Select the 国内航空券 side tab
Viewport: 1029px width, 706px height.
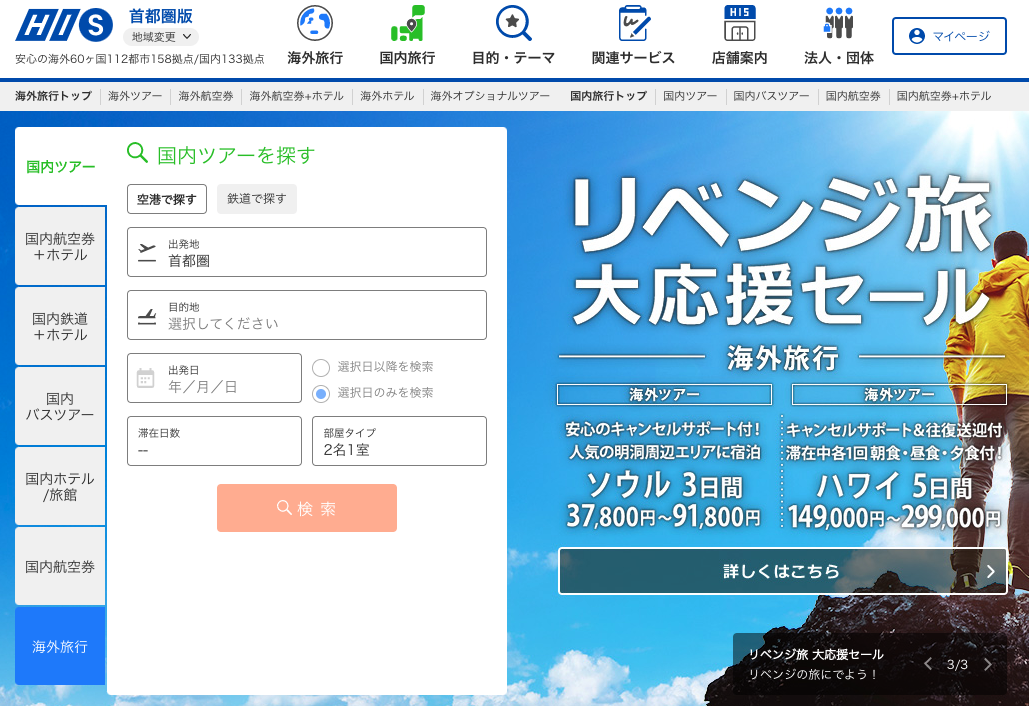[x=60, y=566]
